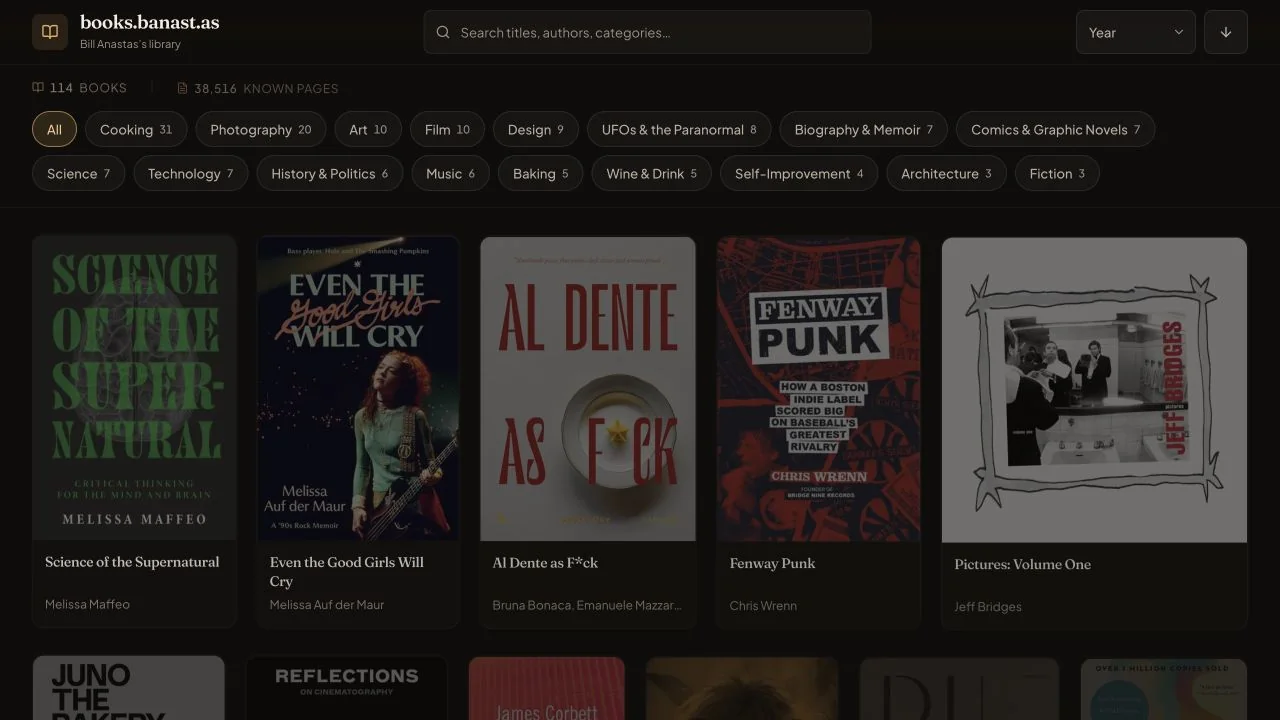Open the Reflections on Cinematography cover
1280x720 pixels.
[346, 688]
